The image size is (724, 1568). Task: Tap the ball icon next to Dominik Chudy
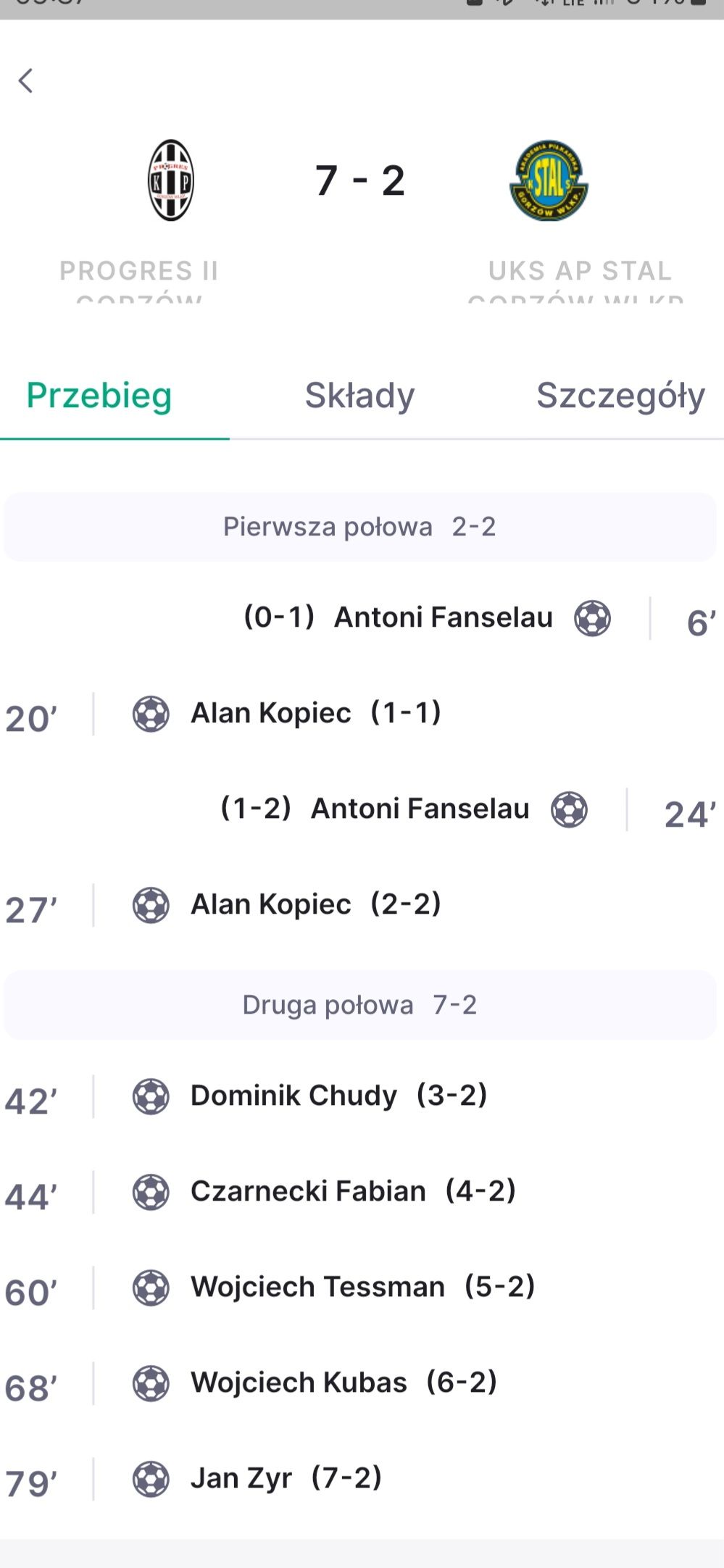click(151, 1096)
